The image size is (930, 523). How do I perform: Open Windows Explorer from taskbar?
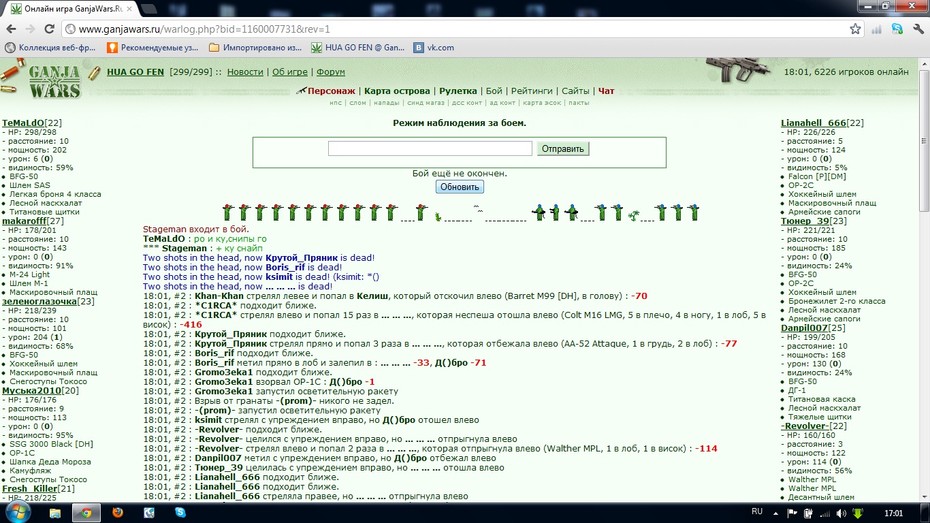(55, 513)
